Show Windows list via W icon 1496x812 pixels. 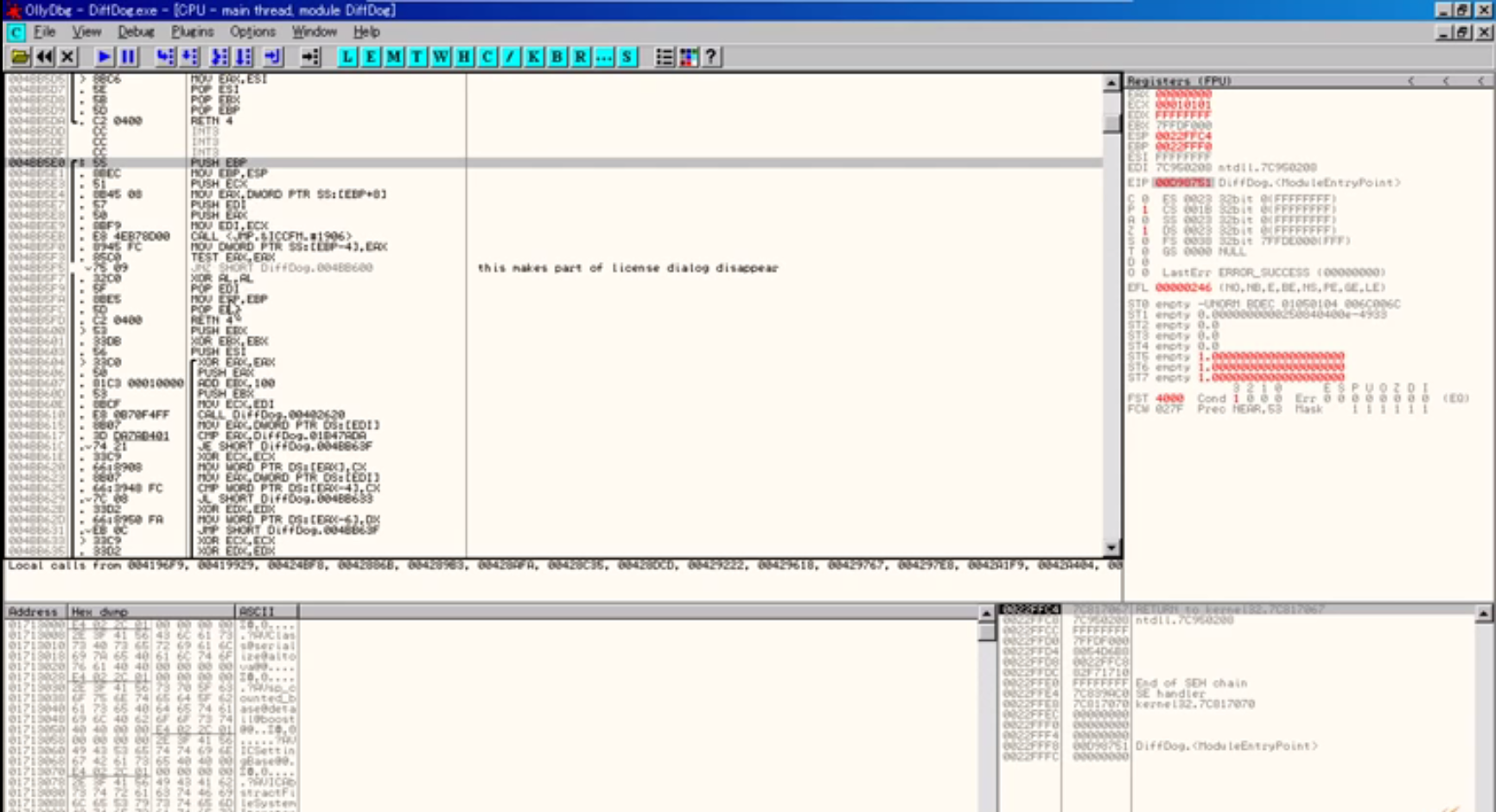pos(441,57)
